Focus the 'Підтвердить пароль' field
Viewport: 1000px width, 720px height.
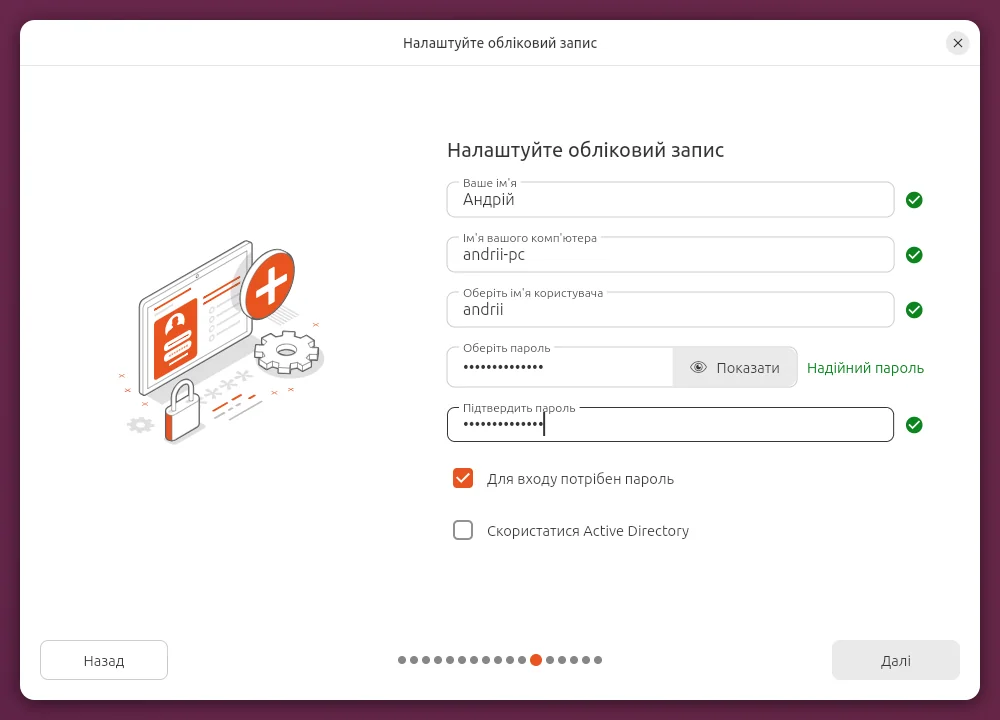[x=670, y=425]
